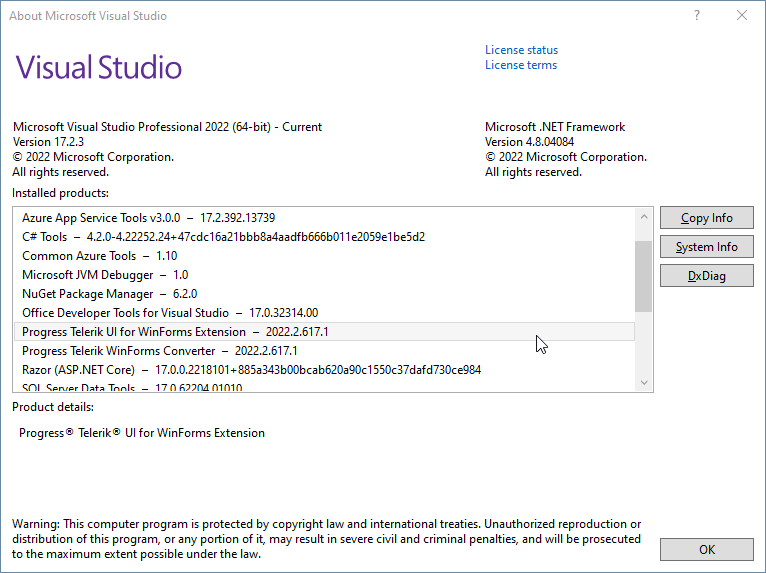Open the License status link
766x573 pixels.
521,50
